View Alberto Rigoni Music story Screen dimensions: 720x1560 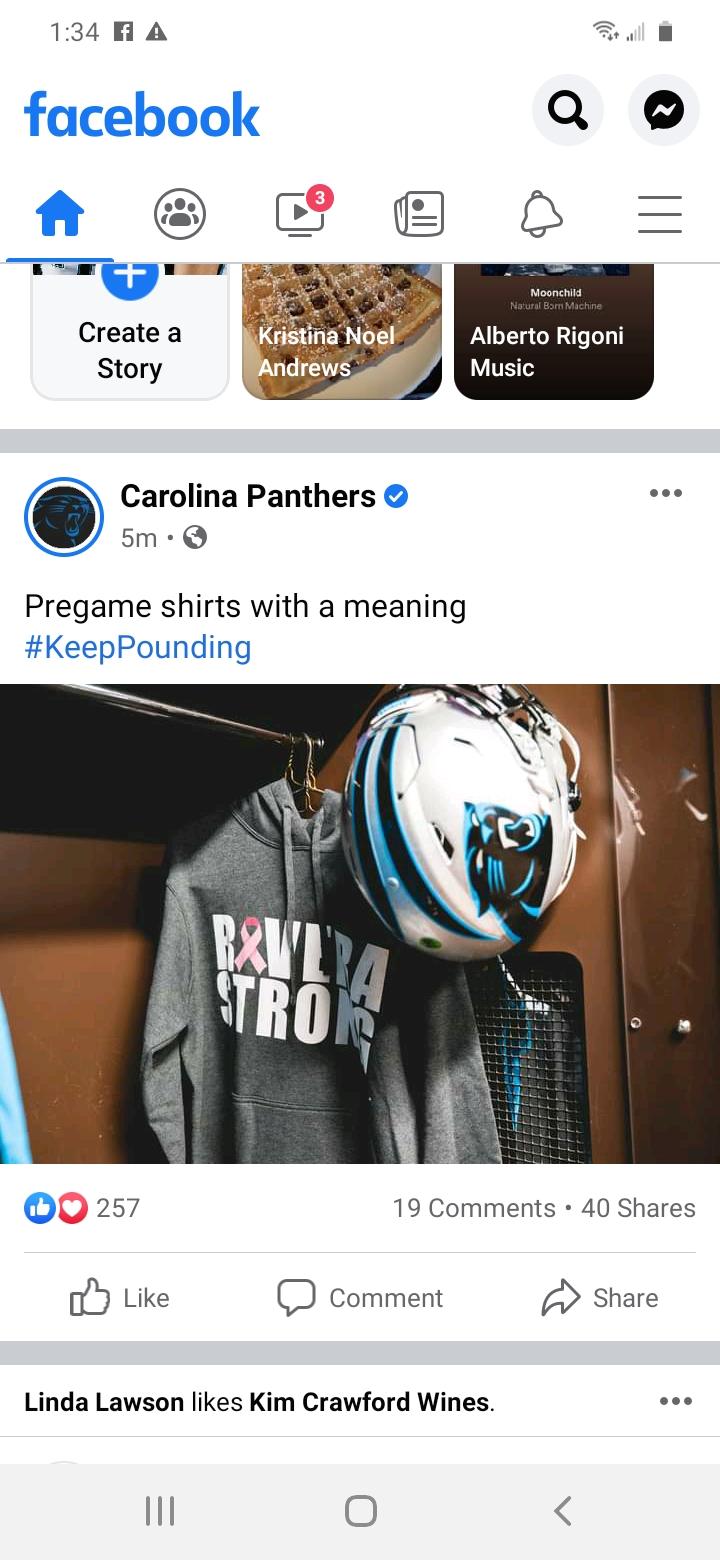coord(554,332)
